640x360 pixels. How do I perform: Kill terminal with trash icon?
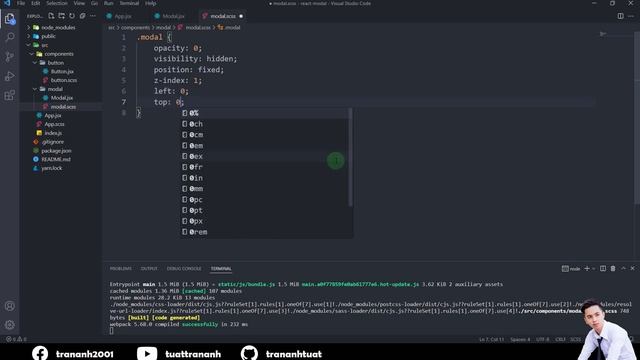pyautogui.click(x=613, y=269)
